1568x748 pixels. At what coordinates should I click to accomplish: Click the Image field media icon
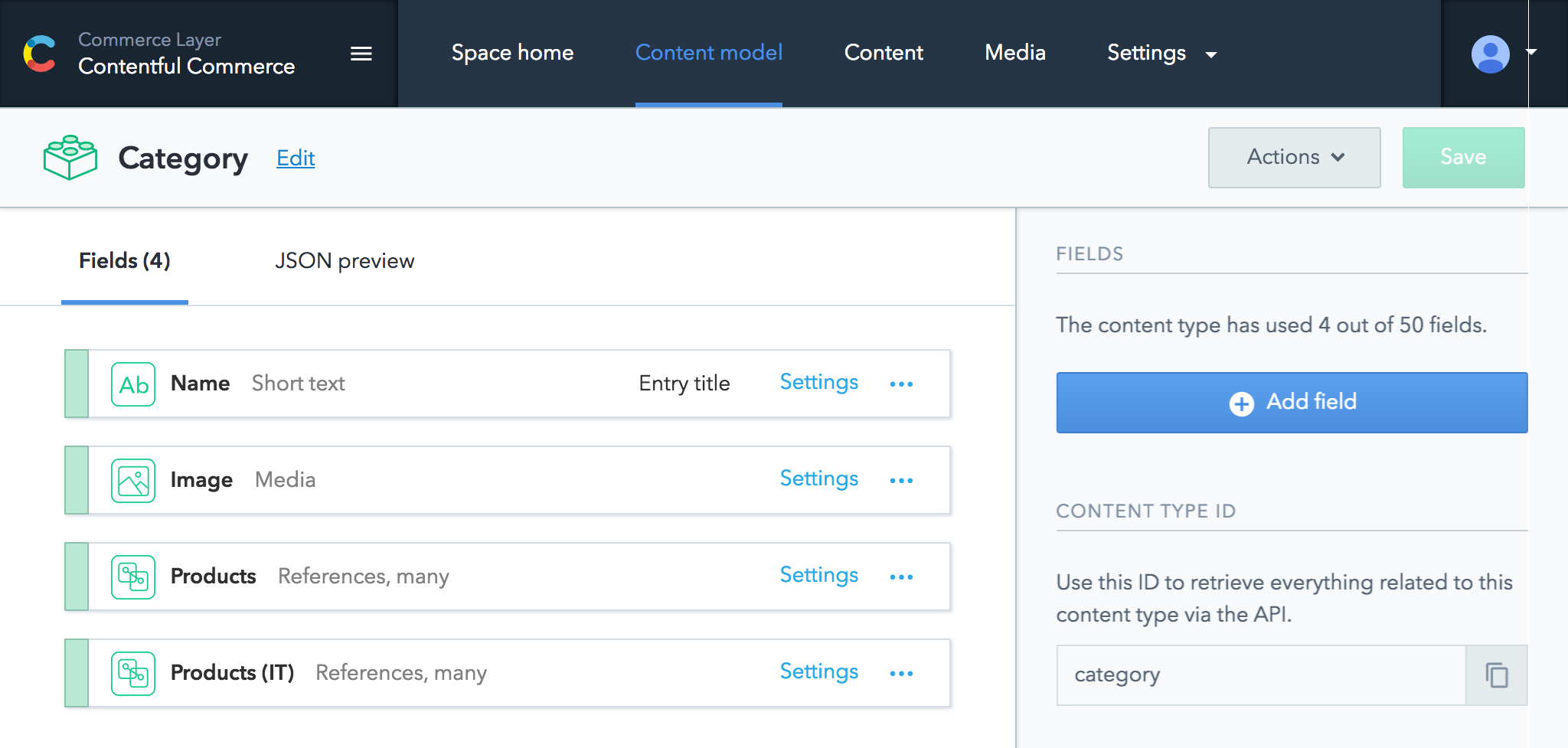(133, 481)
